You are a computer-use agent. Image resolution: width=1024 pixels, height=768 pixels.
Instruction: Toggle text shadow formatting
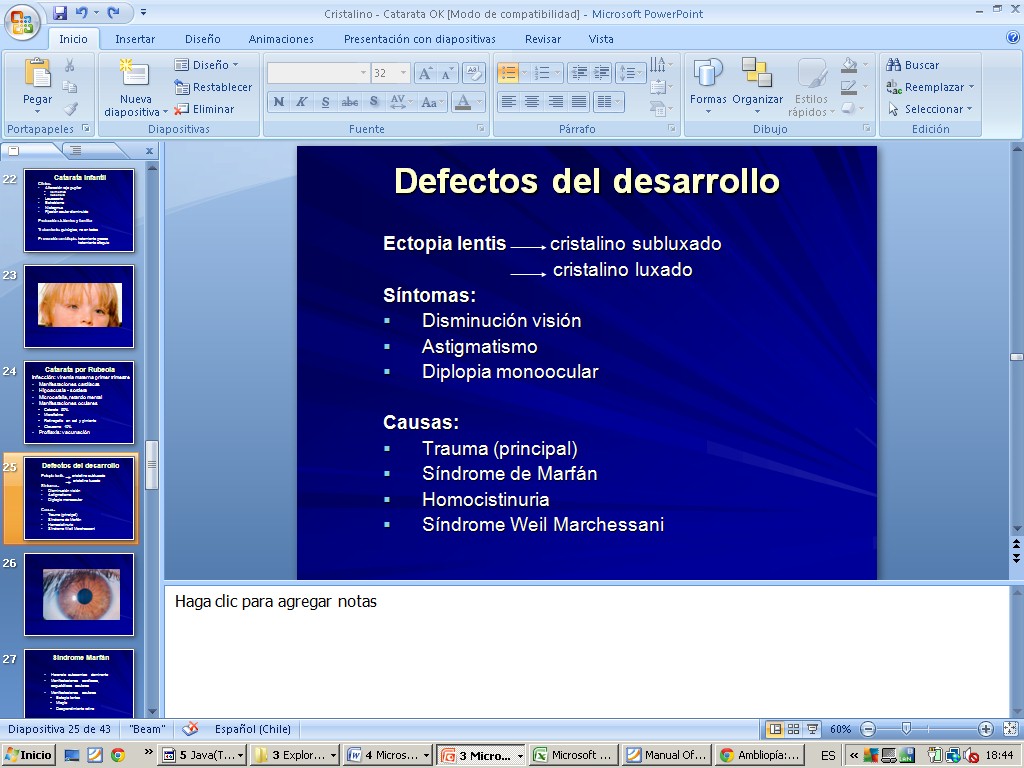tap(373, 102)
